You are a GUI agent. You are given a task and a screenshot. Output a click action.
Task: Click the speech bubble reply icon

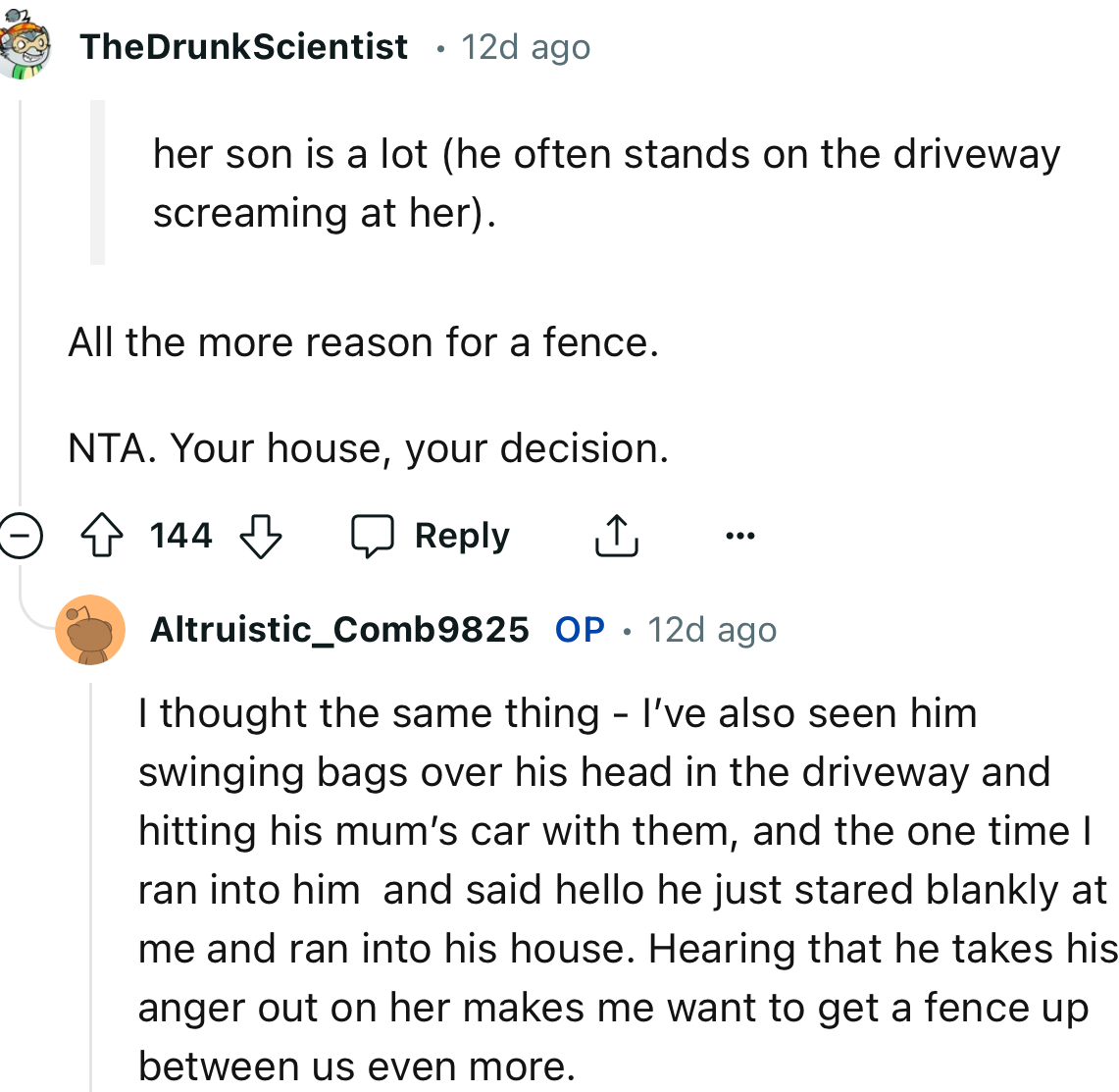pyautogui.click(x=373, y=536)
